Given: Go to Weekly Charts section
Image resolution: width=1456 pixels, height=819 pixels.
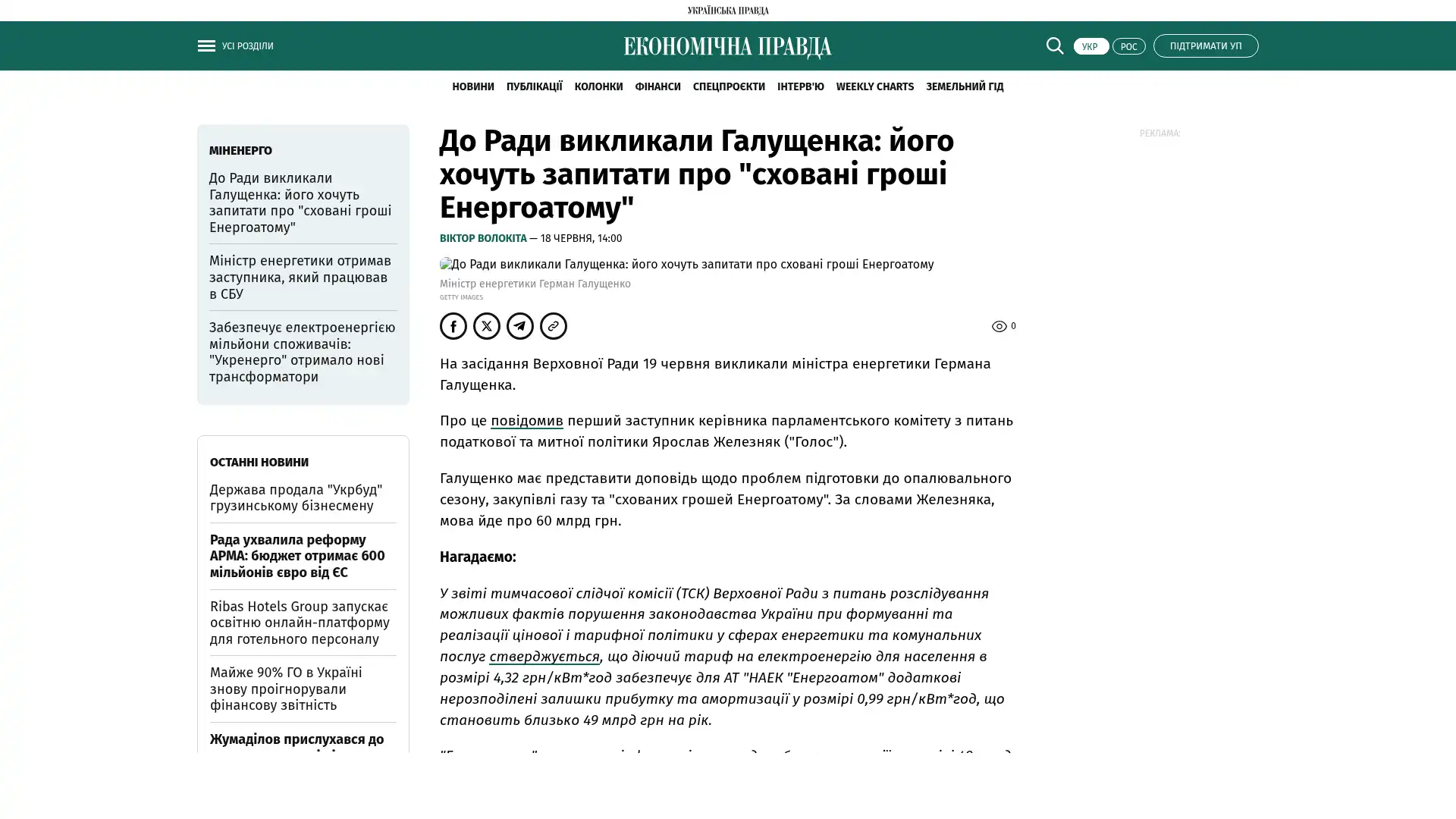Looking at the screenshot, I should click(874, 86).
